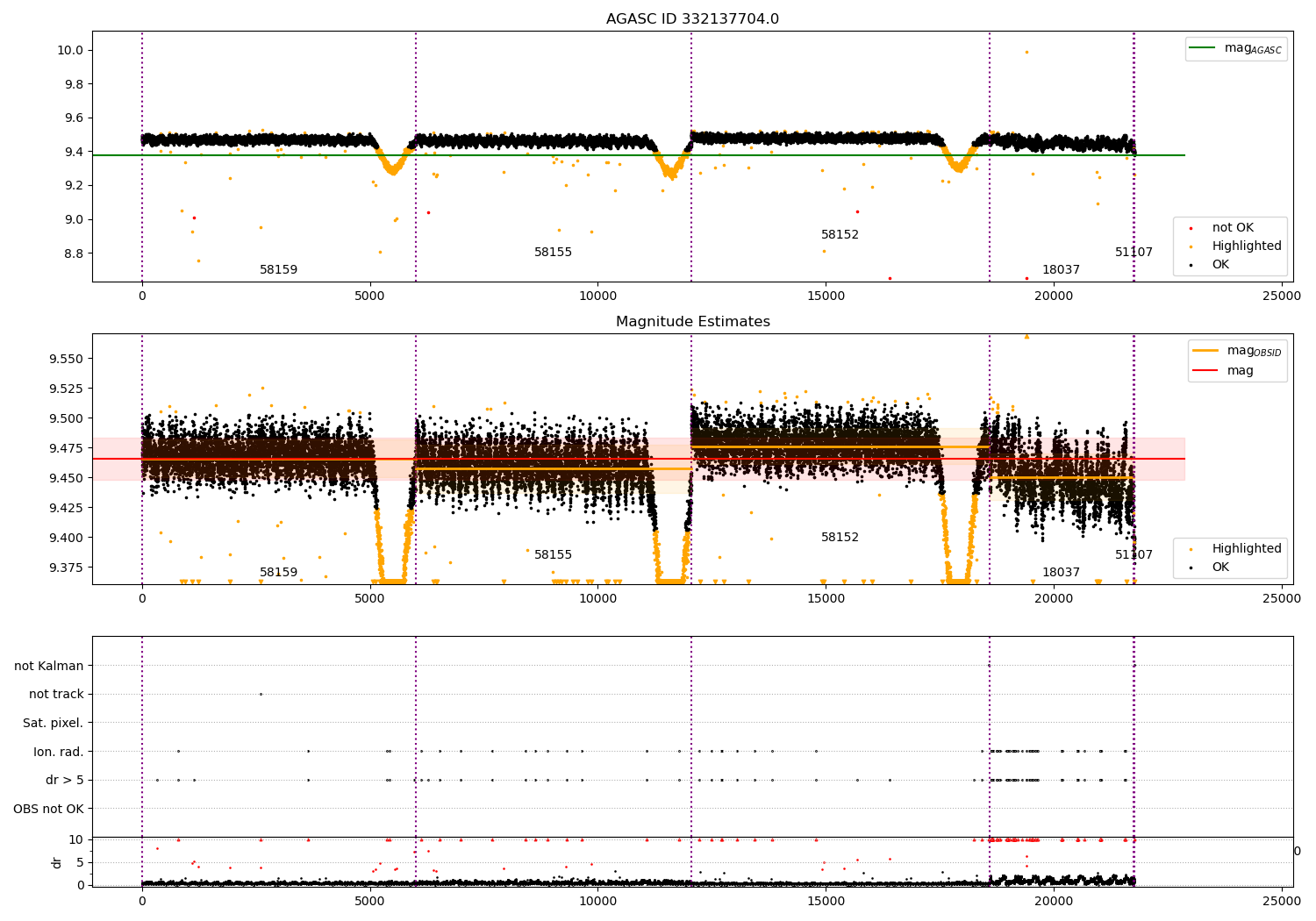Click the 9.500 y-axis tick label
This screenshot has width=1316, height=921.
coord(67,418)
